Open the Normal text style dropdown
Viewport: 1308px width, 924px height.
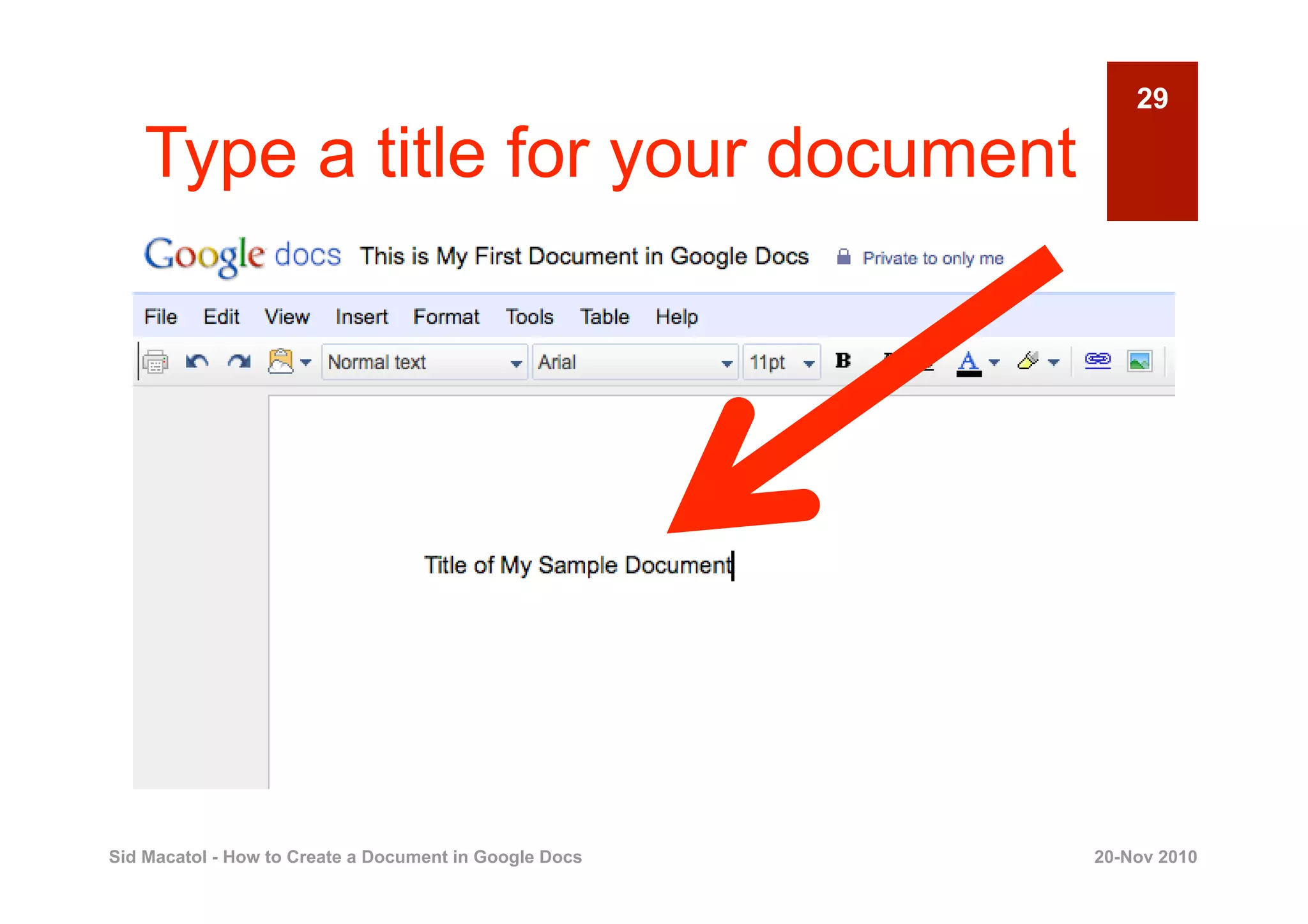425,362
